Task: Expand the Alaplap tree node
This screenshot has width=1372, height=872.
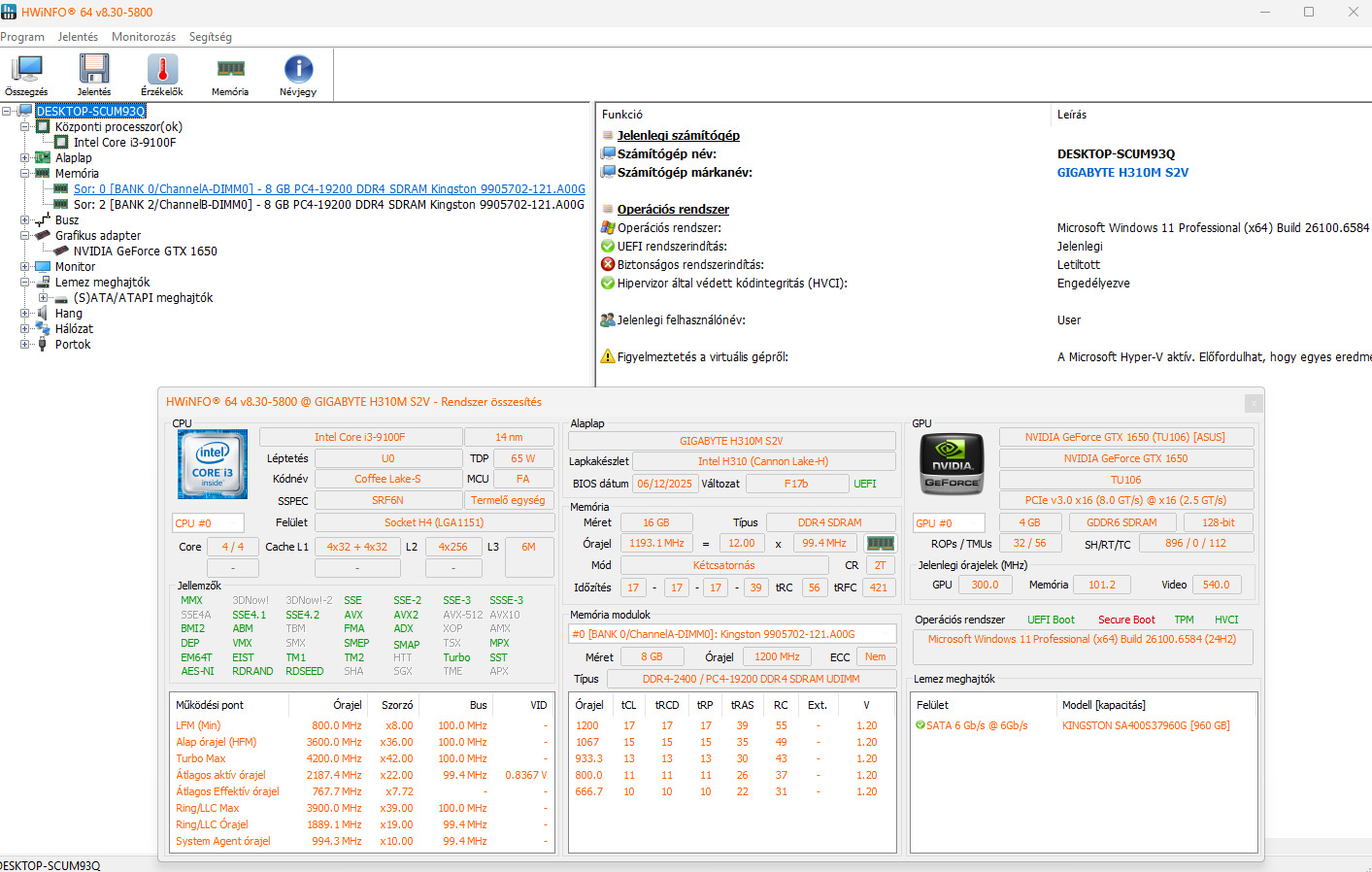Action: point(25,157)
